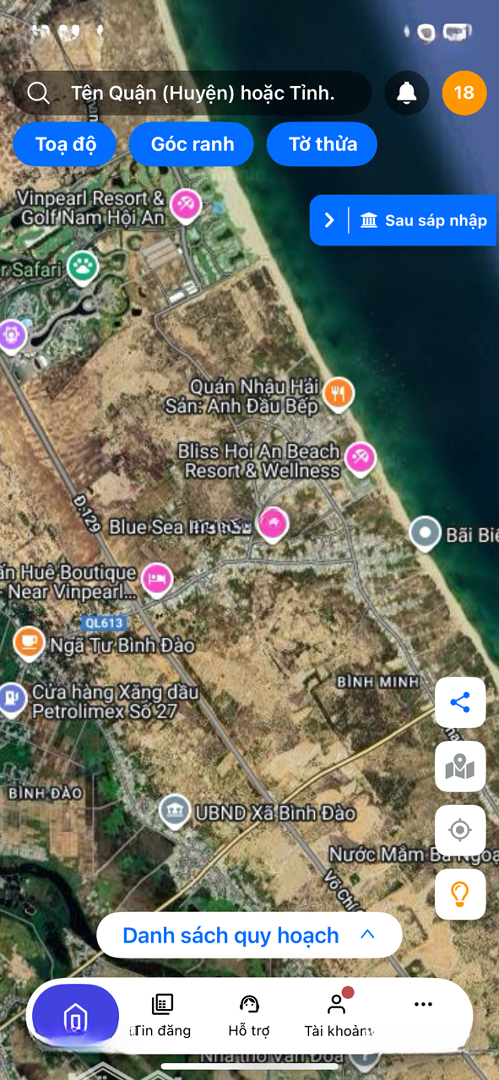Tap the notification bell icon
Viewport: 499px width, 1080px height.
point(407,92)
